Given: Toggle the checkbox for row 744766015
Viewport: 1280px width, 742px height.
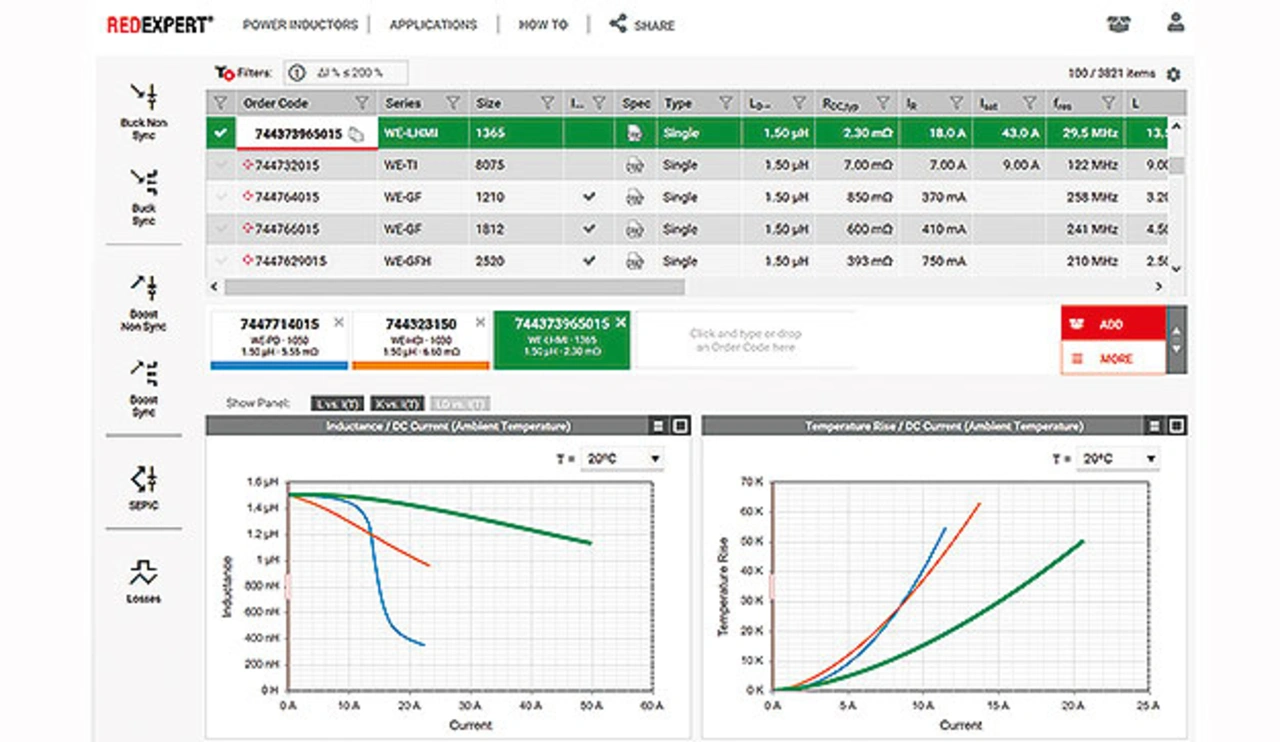Looking at the screenshot, I should pyautogui.click(x=221, y=229).
